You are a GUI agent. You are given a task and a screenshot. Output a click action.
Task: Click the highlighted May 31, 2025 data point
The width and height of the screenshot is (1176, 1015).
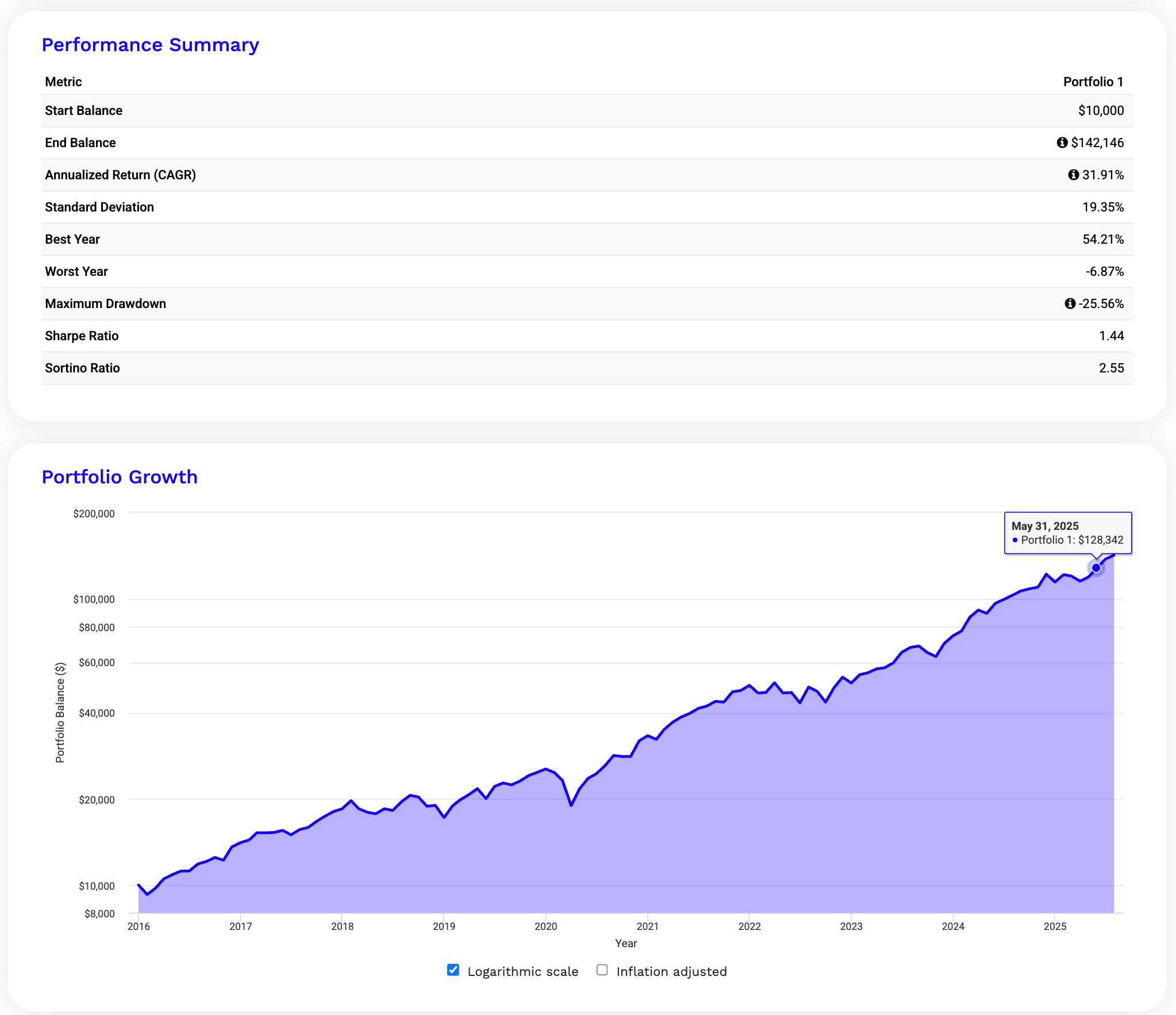(1096, 568)
